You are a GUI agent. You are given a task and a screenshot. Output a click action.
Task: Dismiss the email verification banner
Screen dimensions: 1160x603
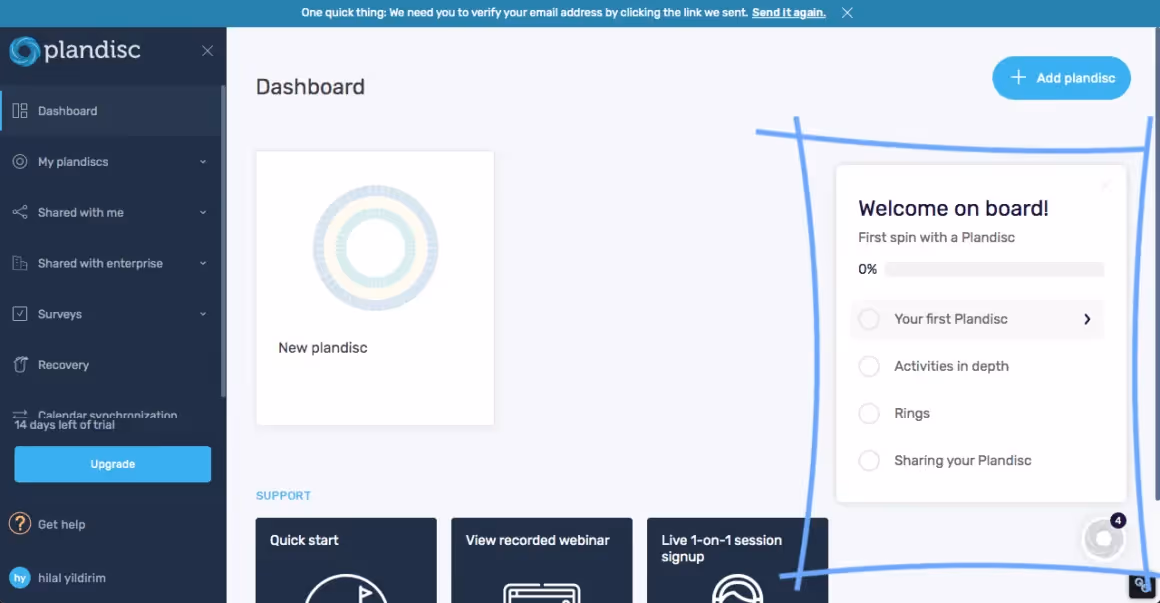(847, 13)
